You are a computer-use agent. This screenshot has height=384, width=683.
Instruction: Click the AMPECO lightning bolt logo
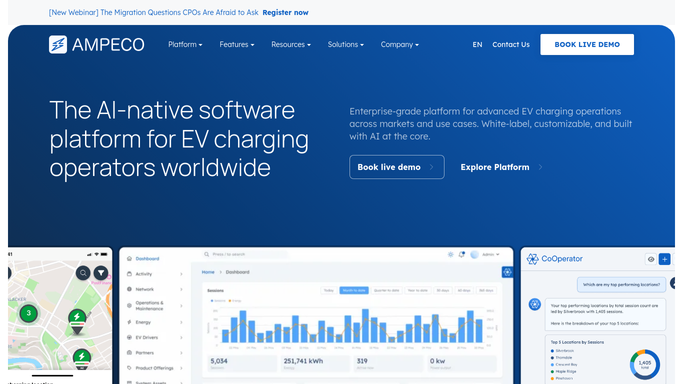coord(58,44)
